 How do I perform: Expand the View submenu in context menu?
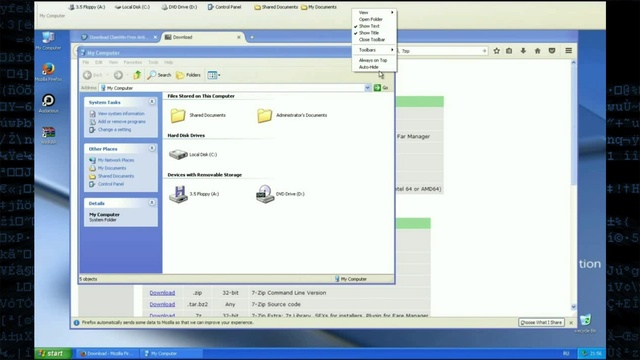(x=374, y=13)
